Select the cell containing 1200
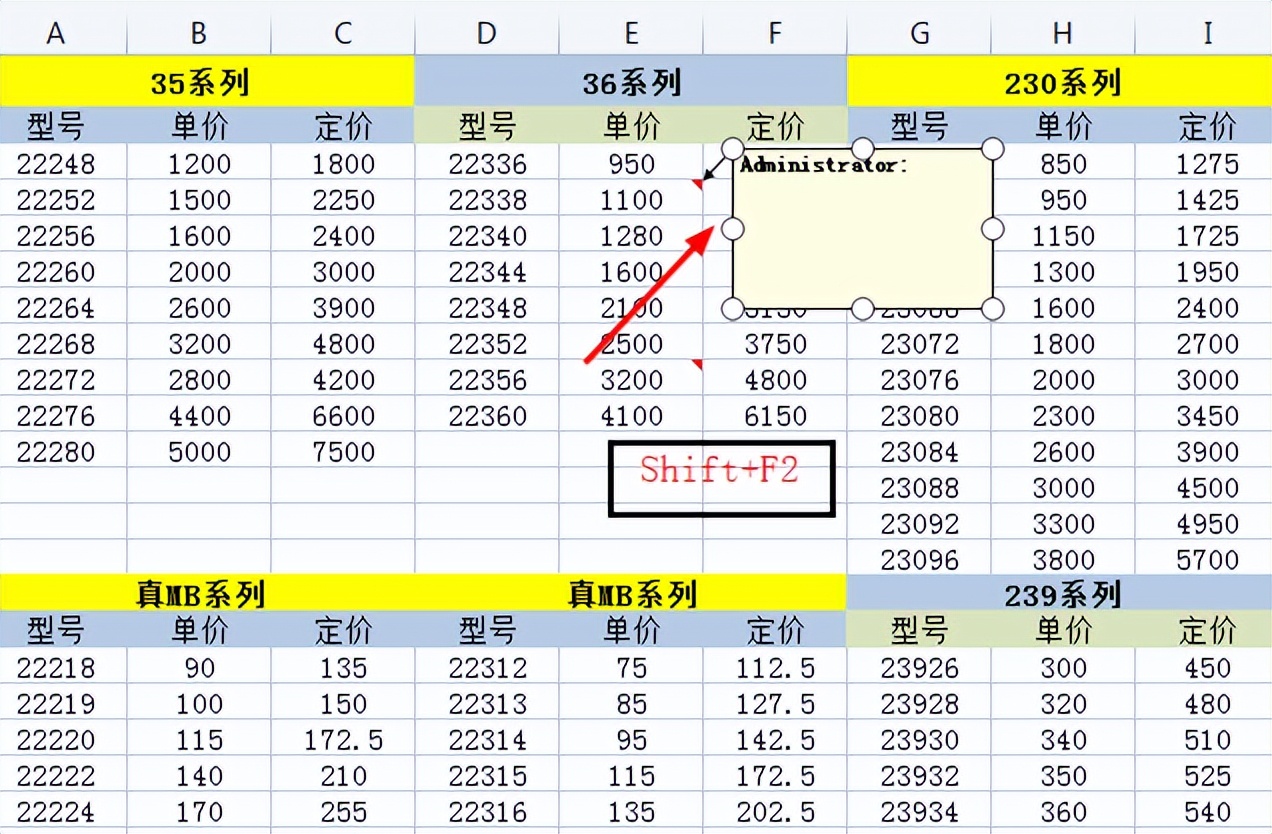1272x834 pixels. 199,163
